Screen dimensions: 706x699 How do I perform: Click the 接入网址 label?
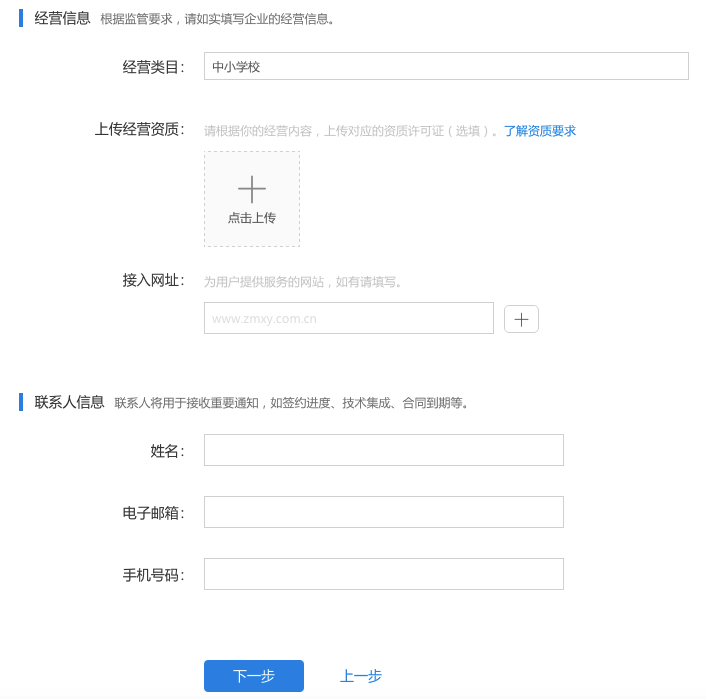tap(154, 281)
